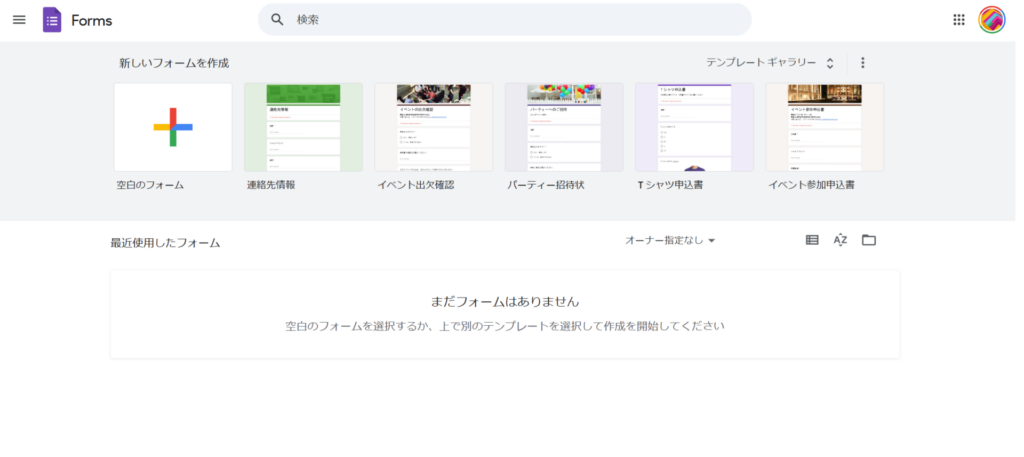
Task: Open the account profile avatar
Action: pyautogui.click(x=991, y=20)
